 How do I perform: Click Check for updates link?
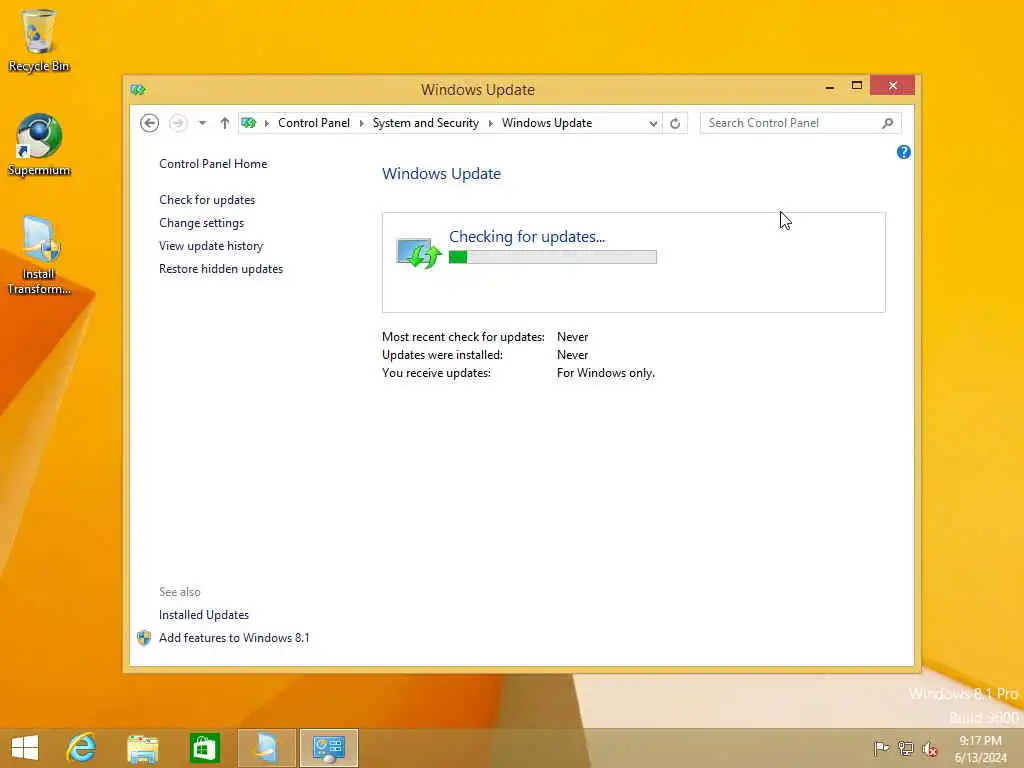pos(207,200)
